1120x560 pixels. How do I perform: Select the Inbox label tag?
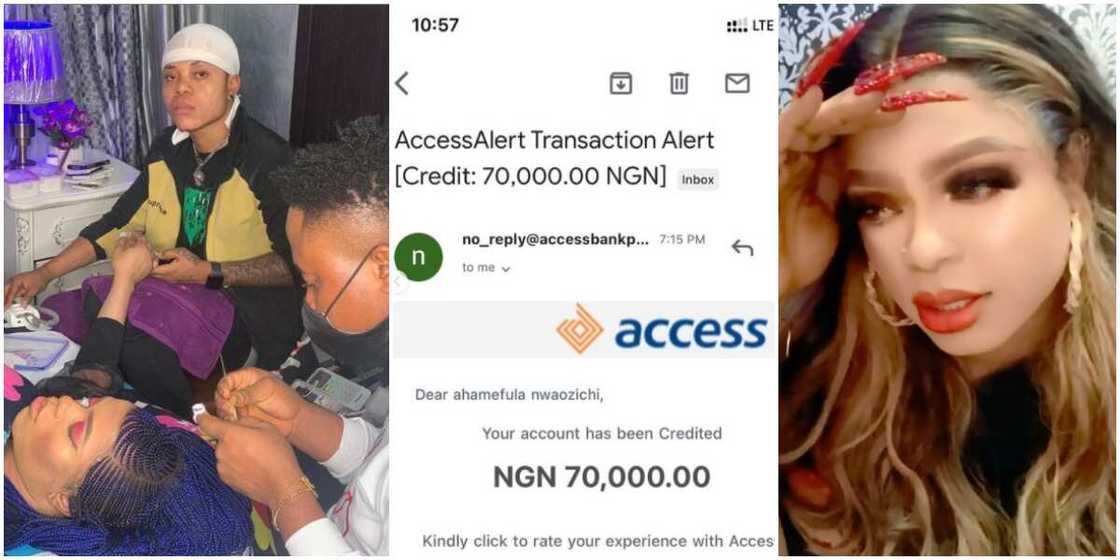[697, 180]
